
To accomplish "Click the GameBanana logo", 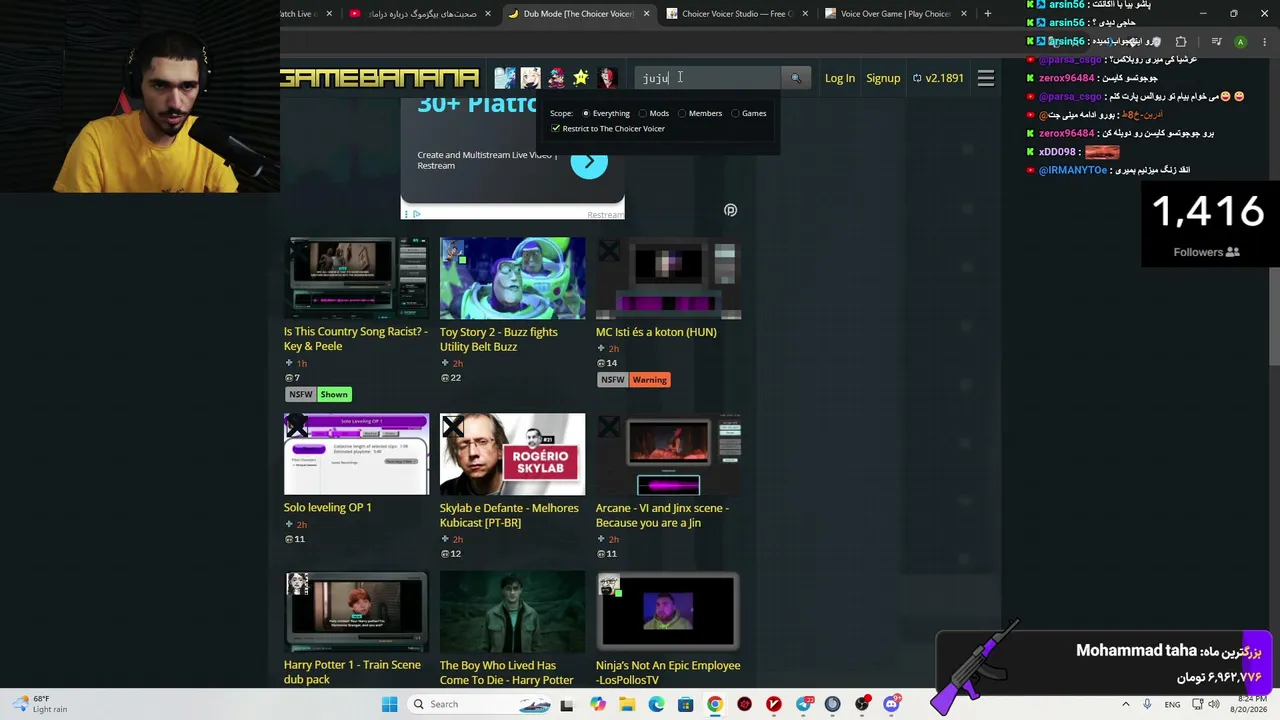I will [x=380, y=78].
